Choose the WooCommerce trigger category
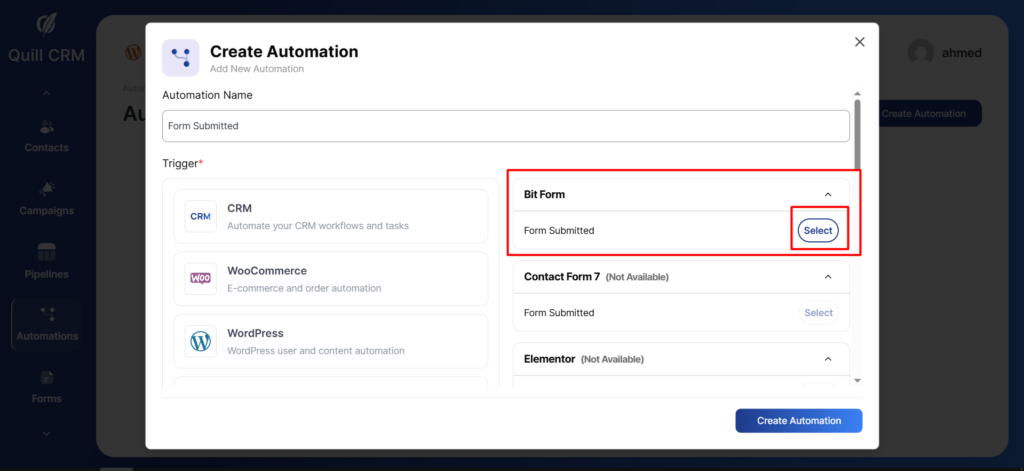Screen dimensions: 1024x471 (330, 279)
